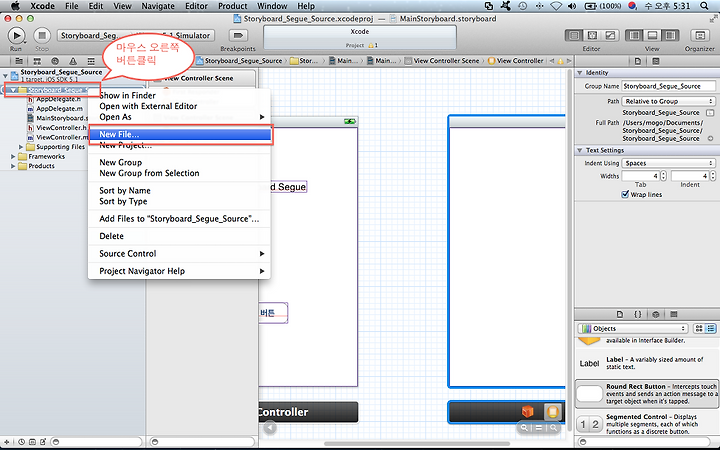Show the Search navigator icon

point(55,61)
